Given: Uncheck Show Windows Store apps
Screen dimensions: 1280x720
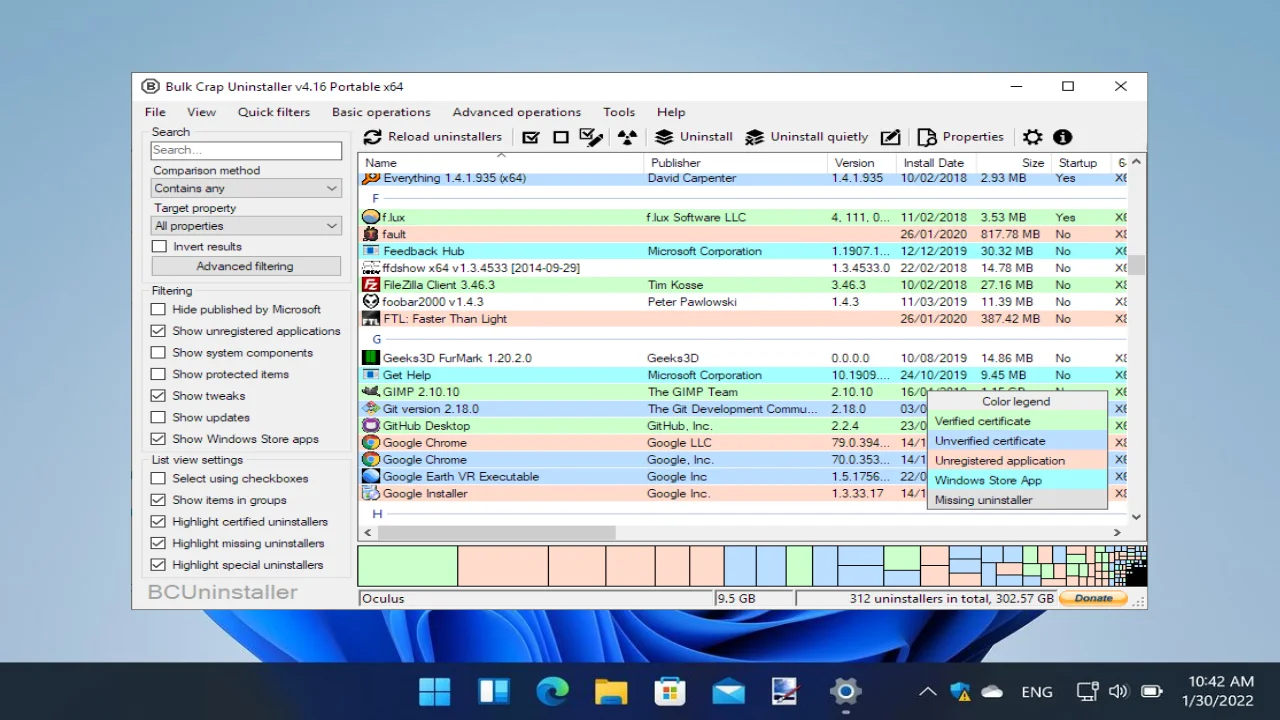Looking at the screenshot, I should click(x=159, y=439).
